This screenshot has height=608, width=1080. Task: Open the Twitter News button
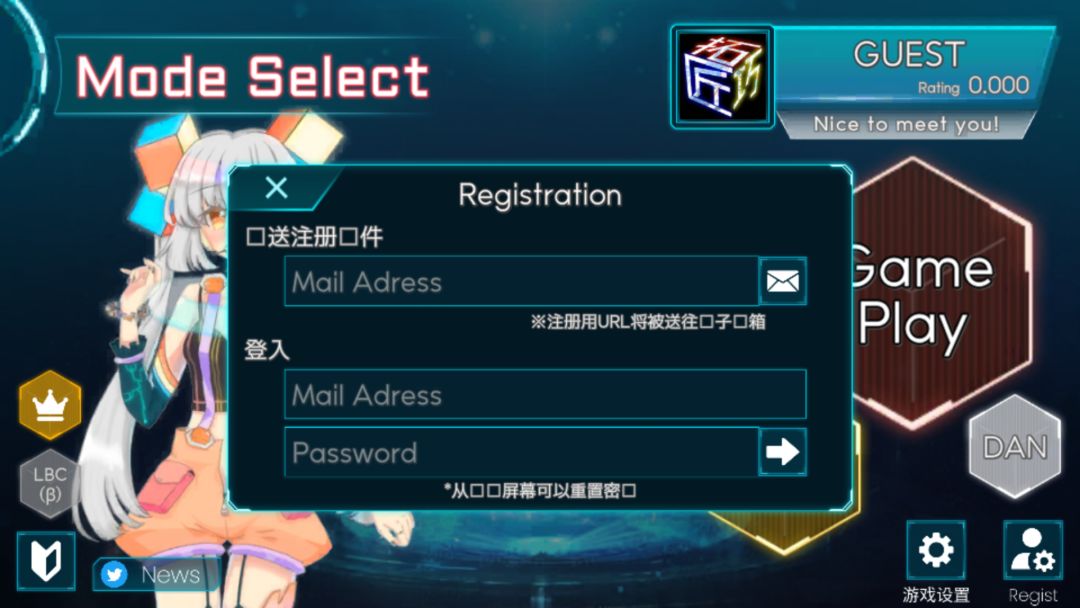(154, 574)
